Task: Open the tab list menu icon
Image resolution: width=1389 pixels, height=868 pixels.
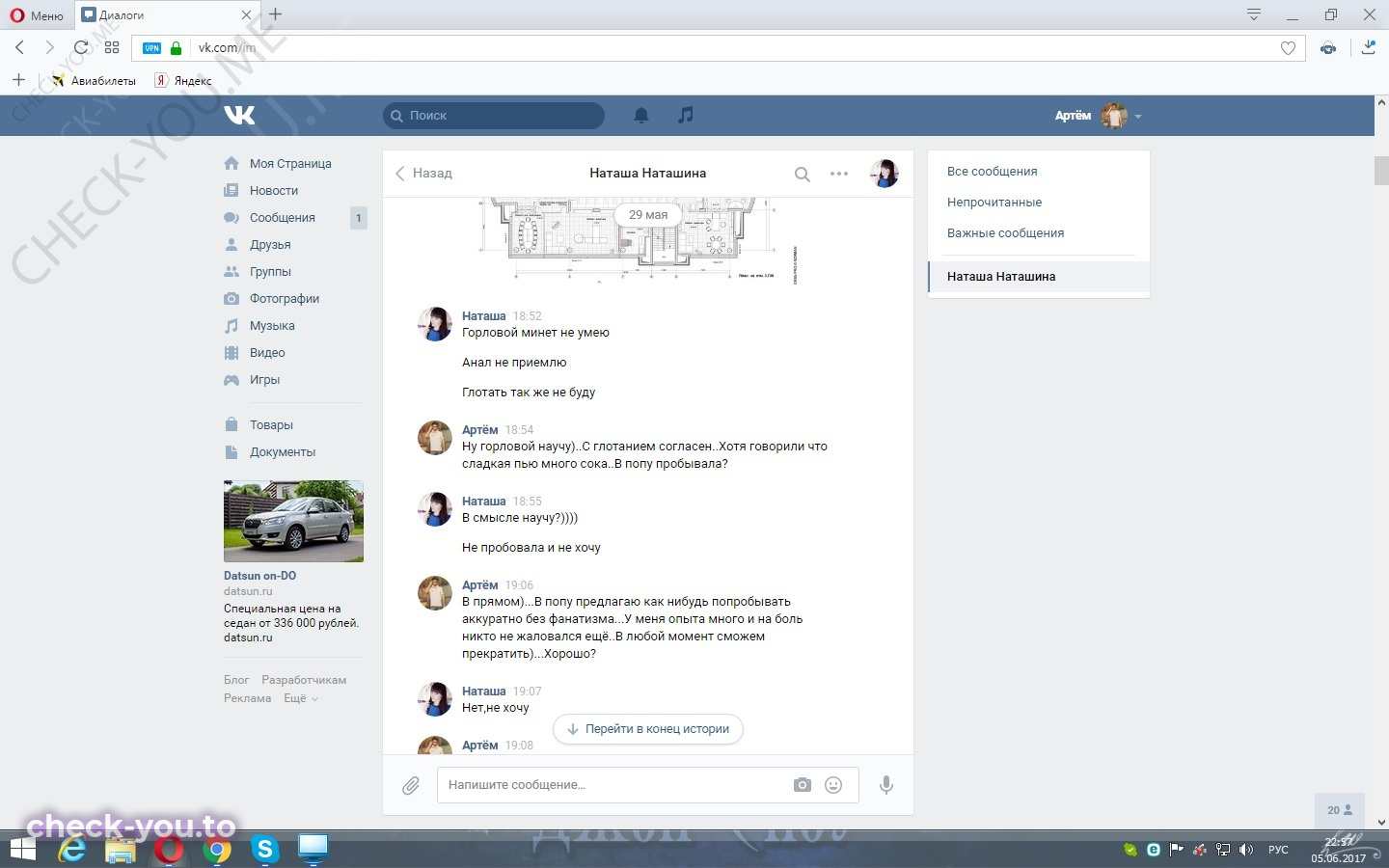Action: (1254, 14)
